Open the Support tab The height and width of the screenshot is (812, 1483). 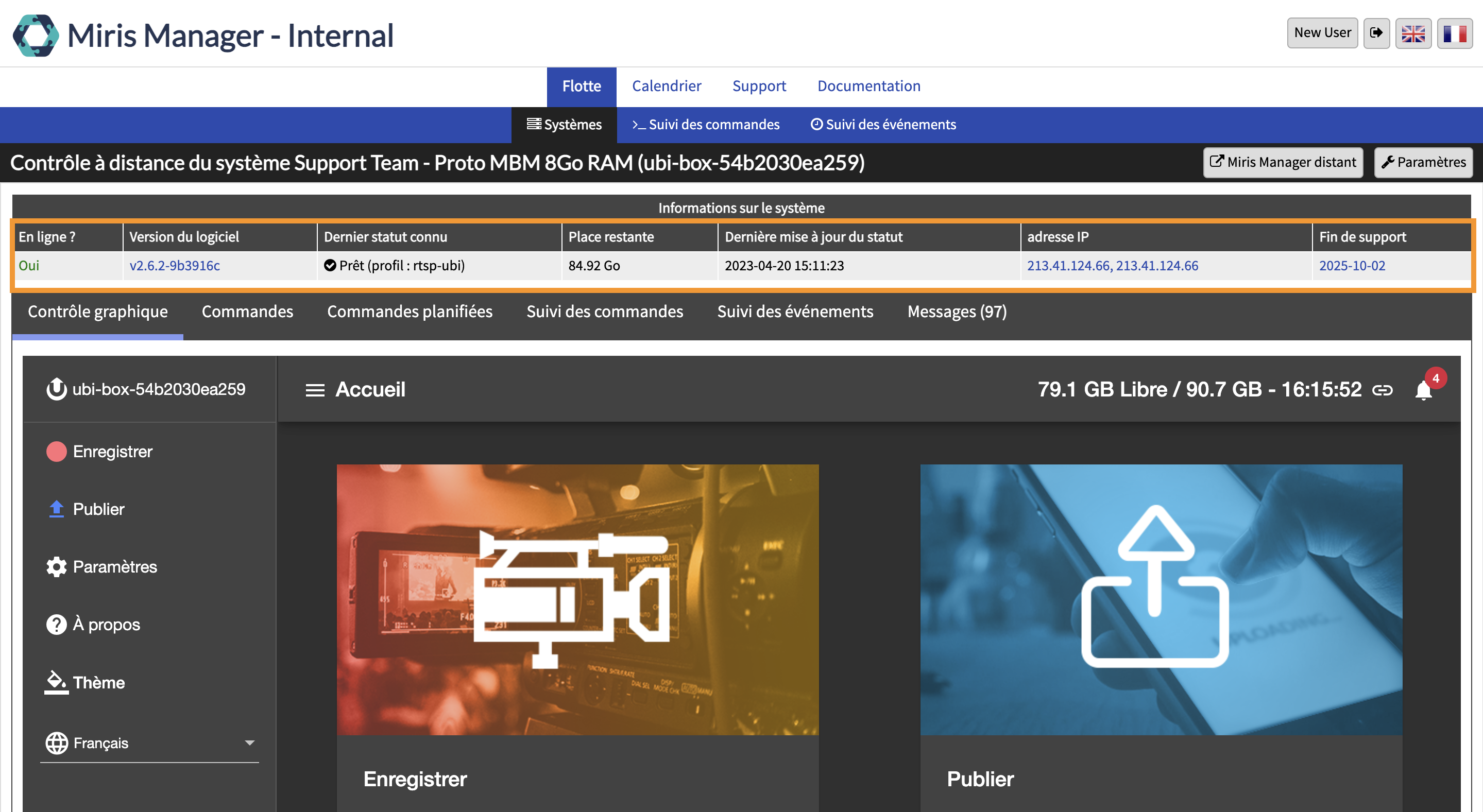pyautogui.click(x=759, y=87)
